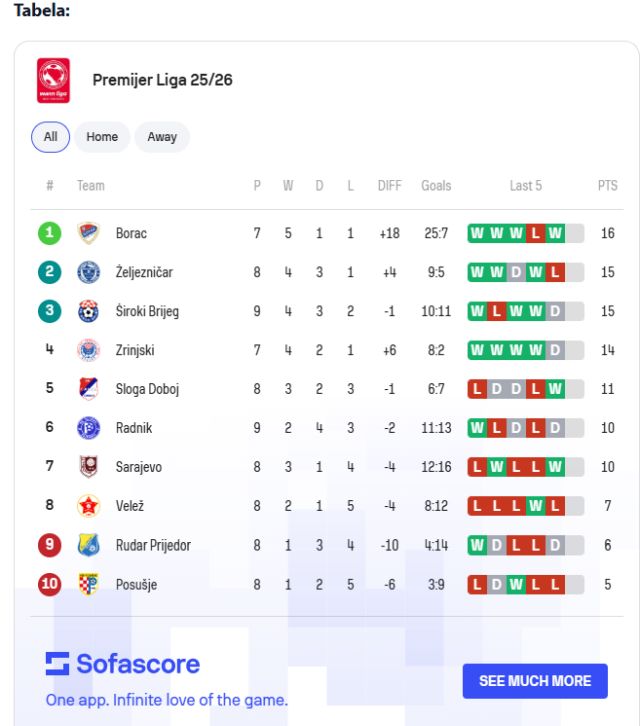640x726 pixels.
Task: Click Borac's latest green W result badge
Action: tap(555, 233)
